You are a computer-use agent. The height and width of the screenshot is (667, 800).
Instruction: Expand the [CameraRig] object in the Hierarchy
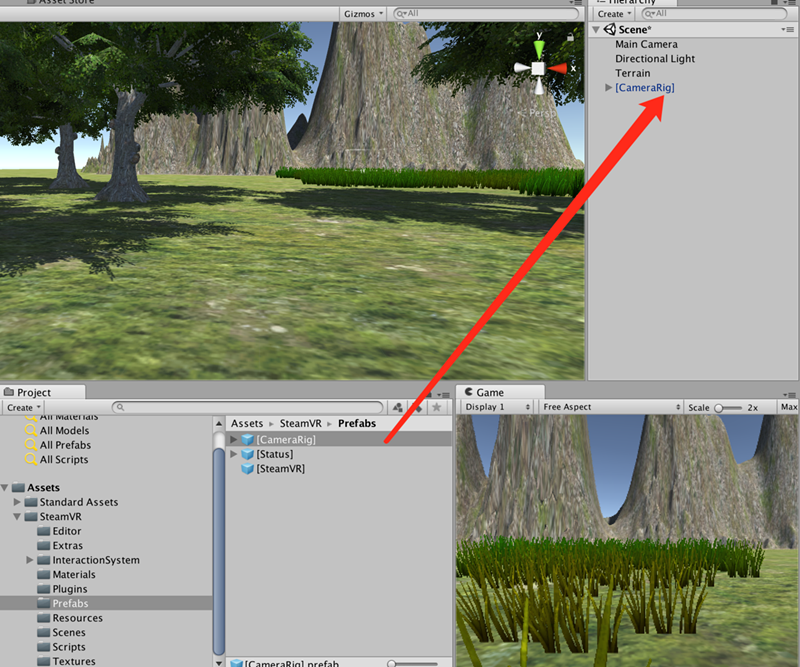(x=609, y=88)
